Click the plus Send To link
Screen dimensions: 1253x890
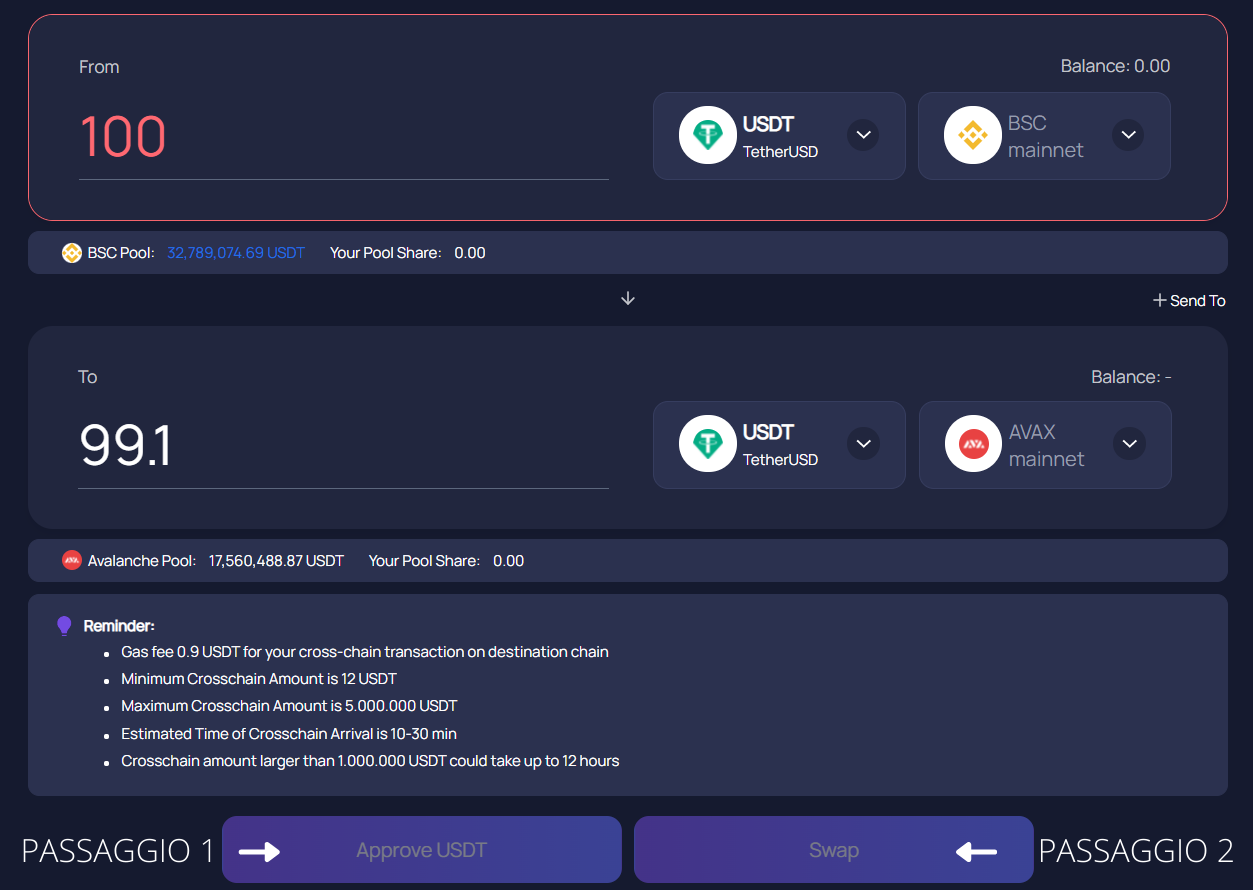(1189, 301)
